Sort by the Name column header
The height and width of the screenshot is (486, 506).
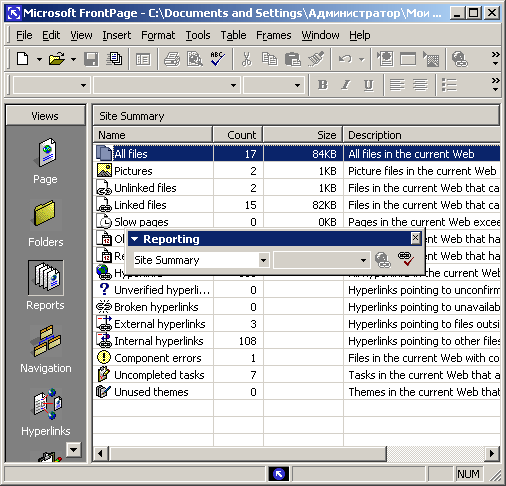[153, 135]
